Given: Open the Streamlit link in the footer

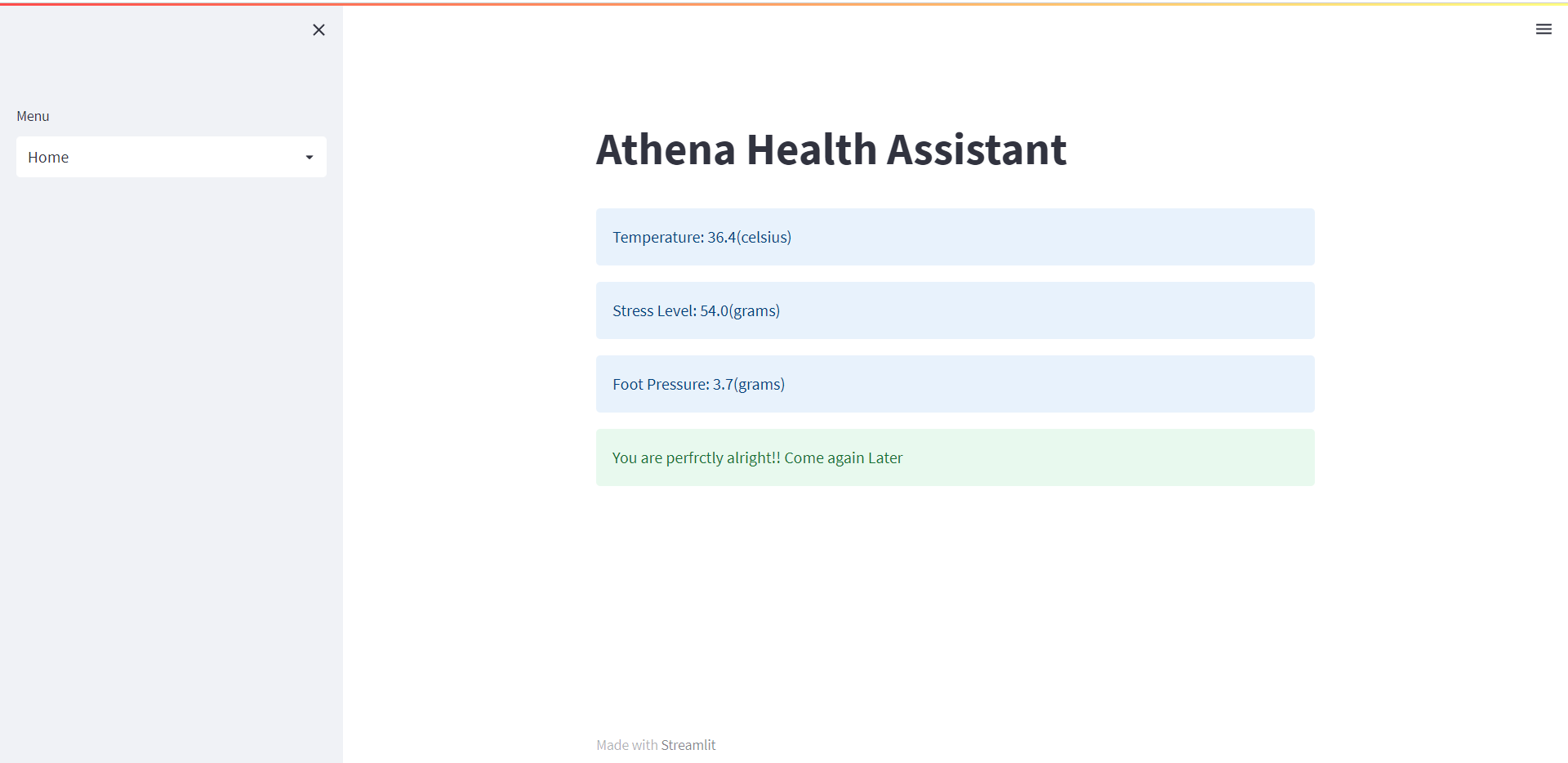Looking at the screenshot, I should pos(688,744).
